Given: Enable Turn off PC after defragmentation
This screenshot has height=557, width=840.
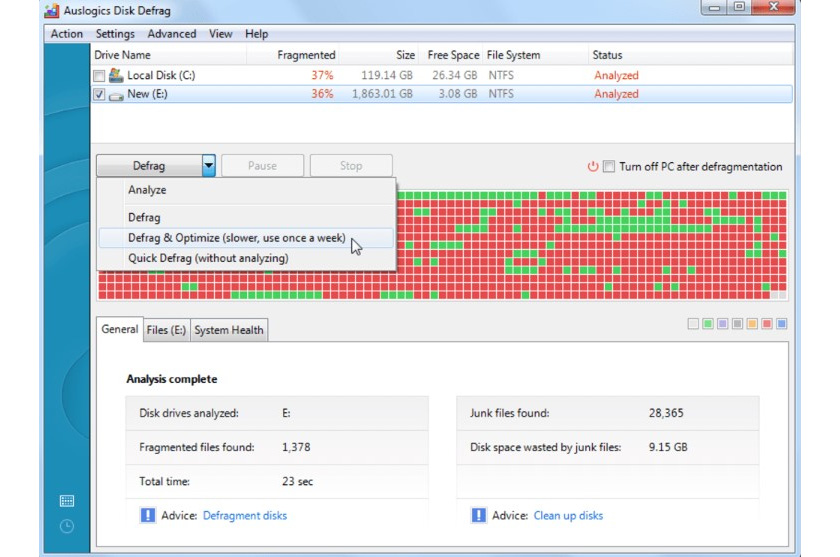Looking at the screenshot, I should click(609, 167).
